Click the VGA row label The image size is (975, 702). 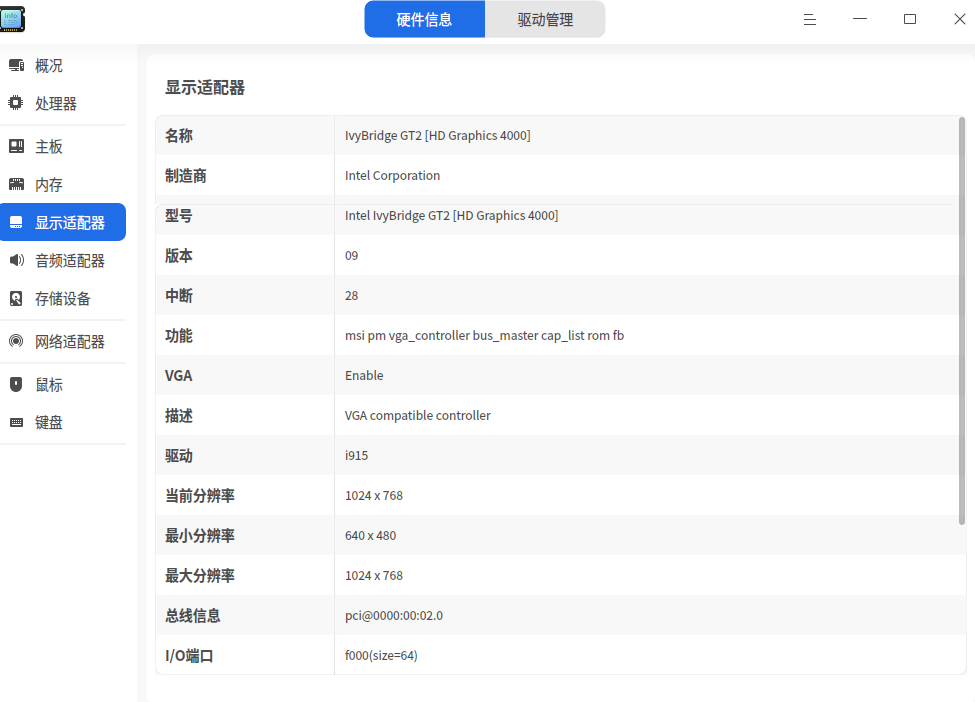click(x=178, y=376)
